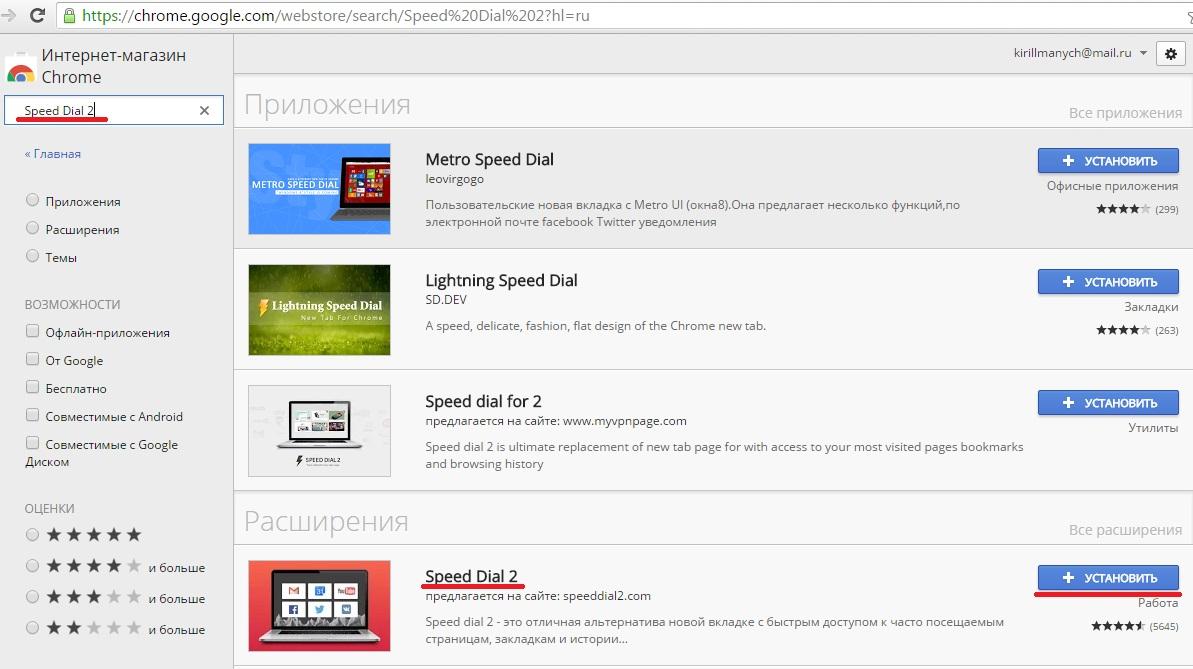1193x669 pixels.
Task: Click the green padlock security icon
Action: pos(69,15)
